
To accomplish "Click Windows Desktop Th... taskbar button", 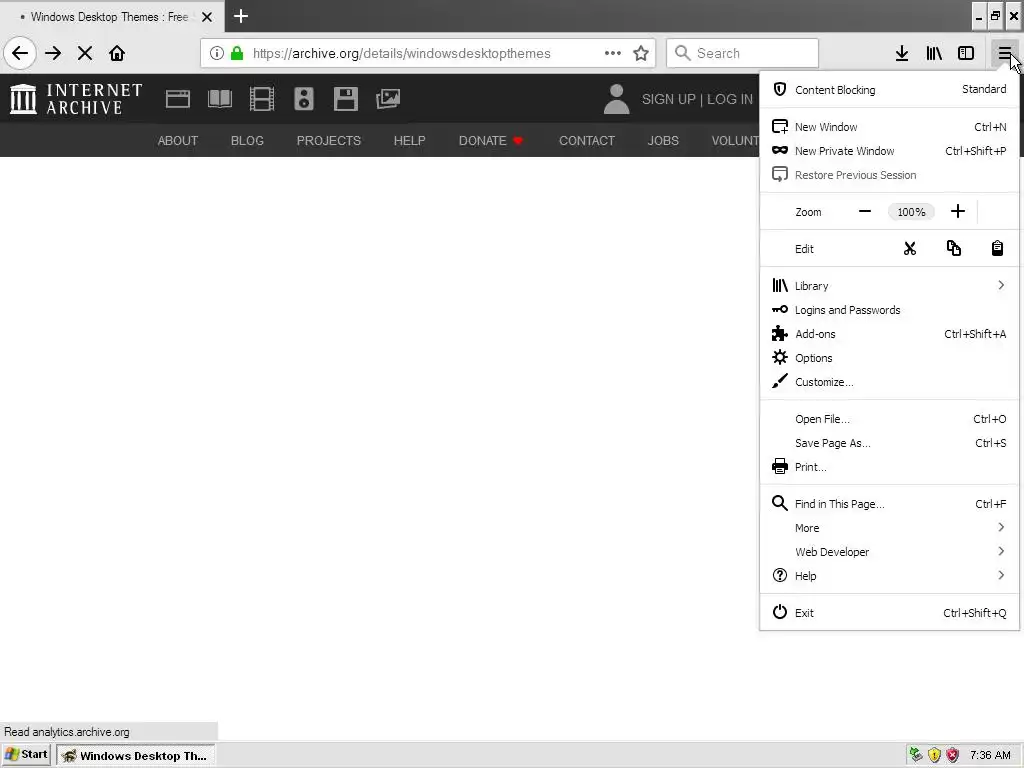I will (136, 756).
